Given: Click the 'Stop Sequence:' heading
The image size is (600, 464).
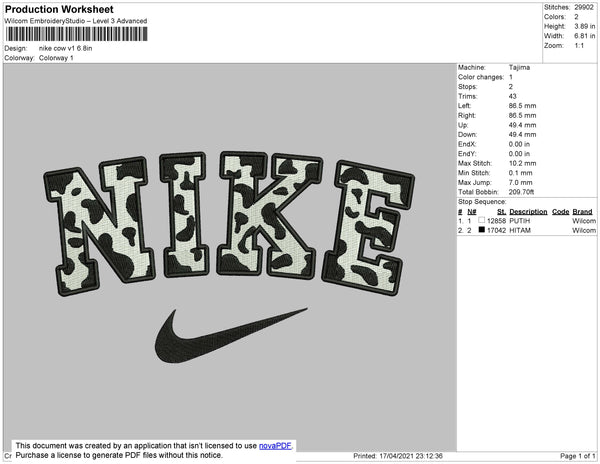Looking at the screenshot, I should click(482, 202).
